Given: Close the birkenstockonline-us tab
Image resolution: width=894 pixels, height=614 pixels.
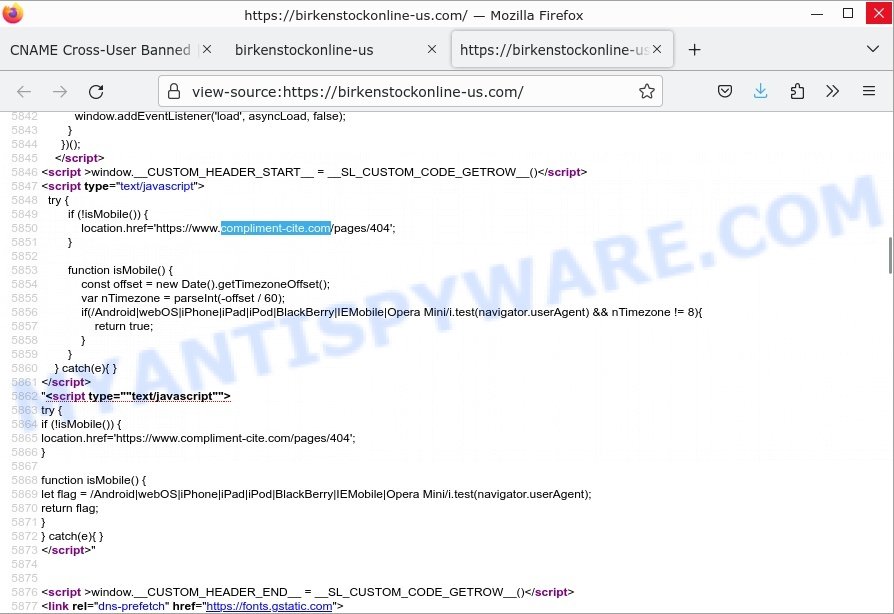Looking at the screenshot, I should click(432, 50).
